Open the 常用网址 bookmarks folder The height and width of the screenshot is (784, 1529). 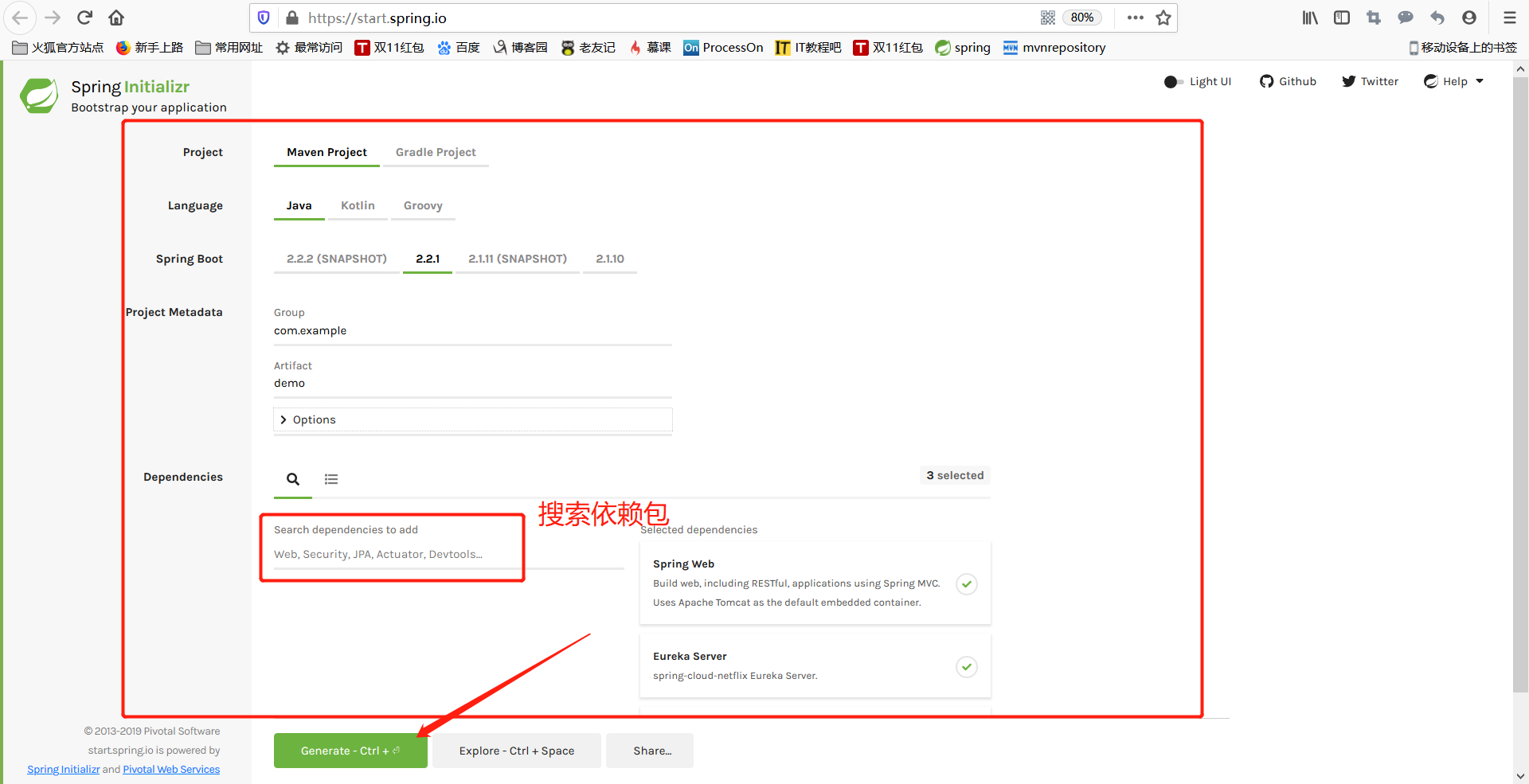[x=229, y=48]
